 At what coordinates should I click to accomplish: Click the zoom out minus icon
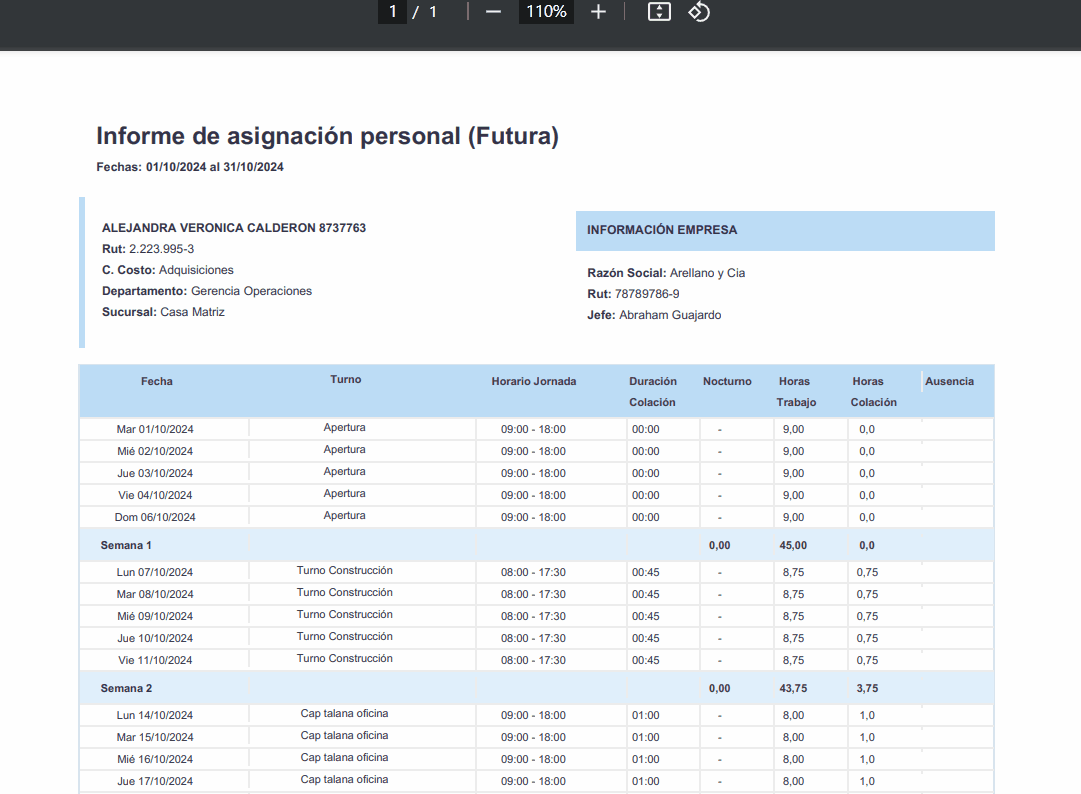(x=493, y=12)
